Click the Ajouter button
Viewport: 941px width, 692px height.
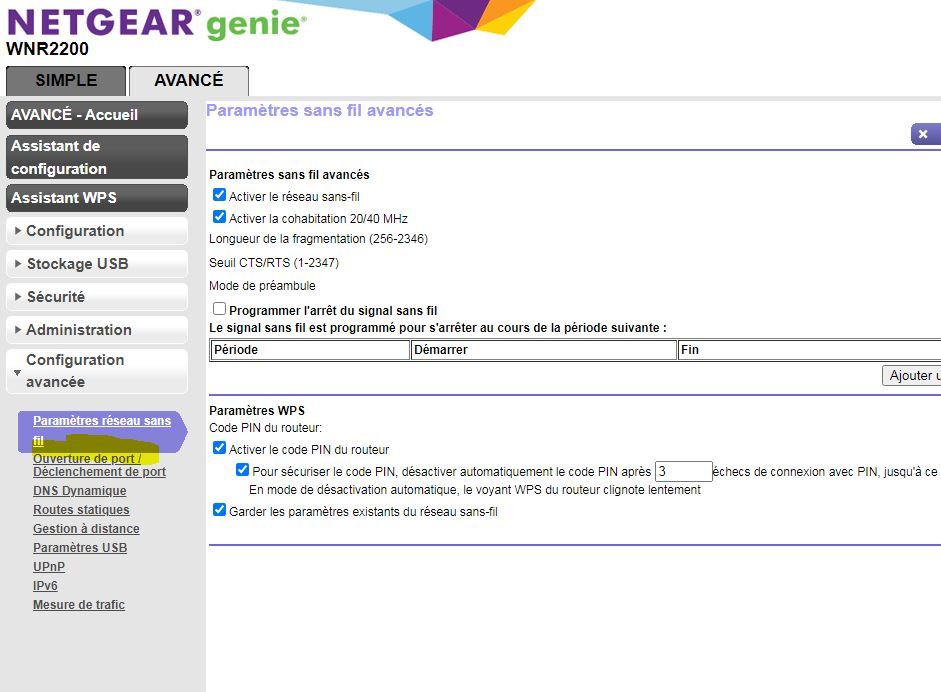pyautogui.click(x=912, y=376)
